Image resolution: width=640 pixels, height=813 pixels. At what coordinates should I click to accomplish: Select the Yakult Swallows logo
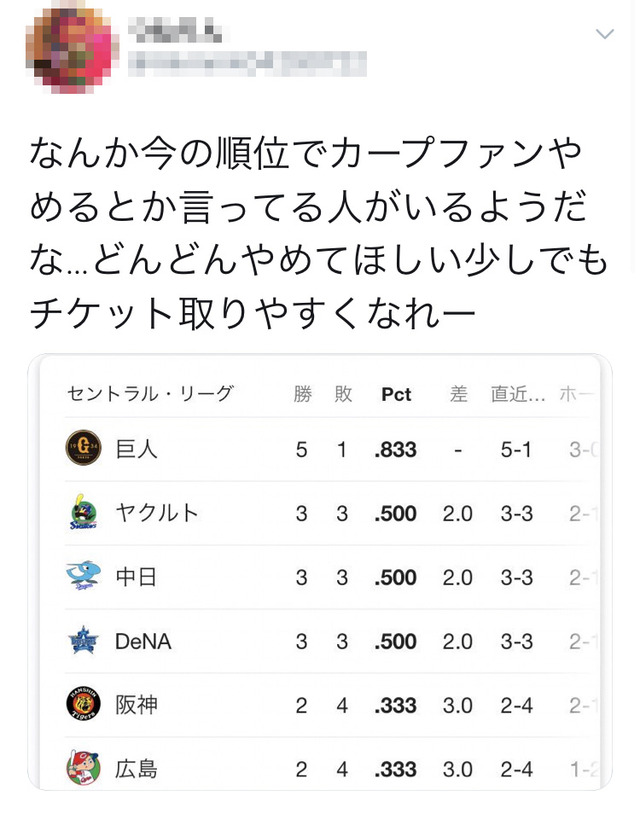coord(84,512)
